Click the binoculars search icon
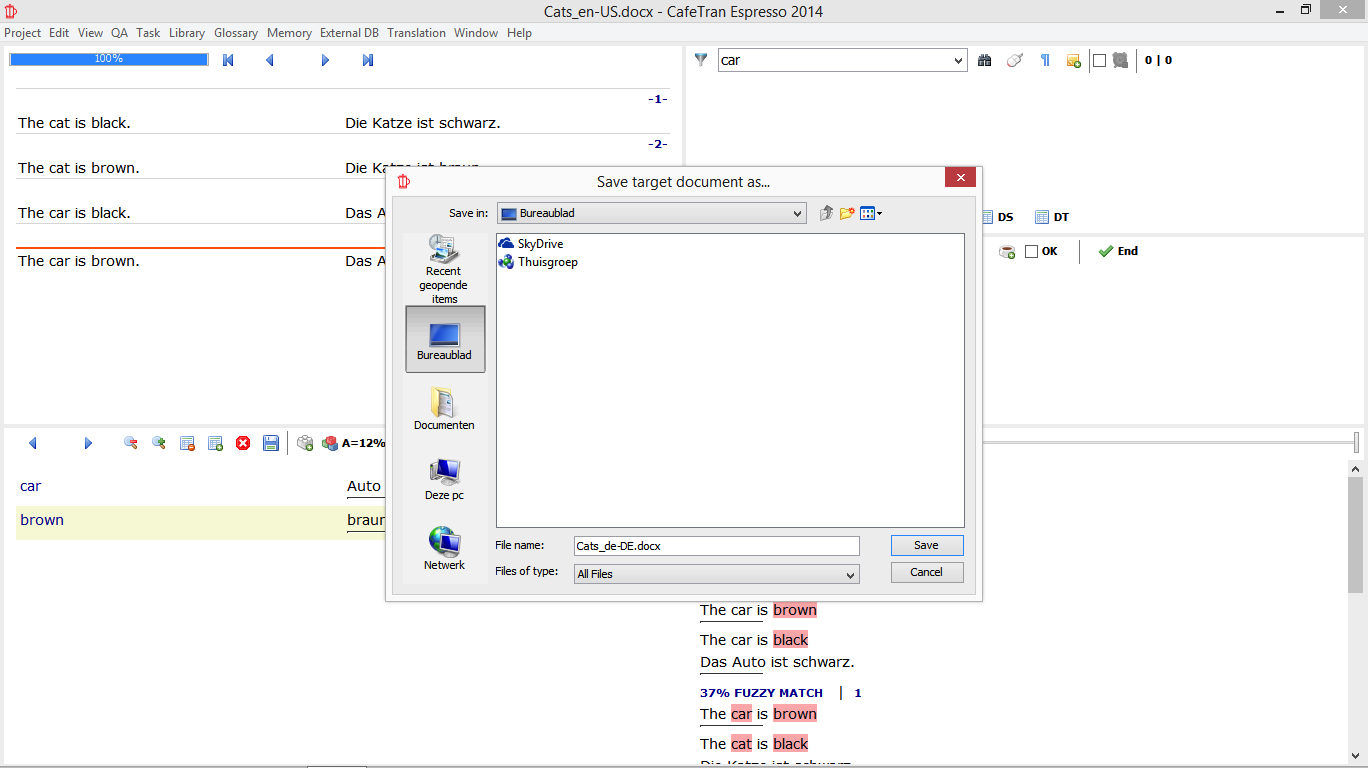 [985, 60]
